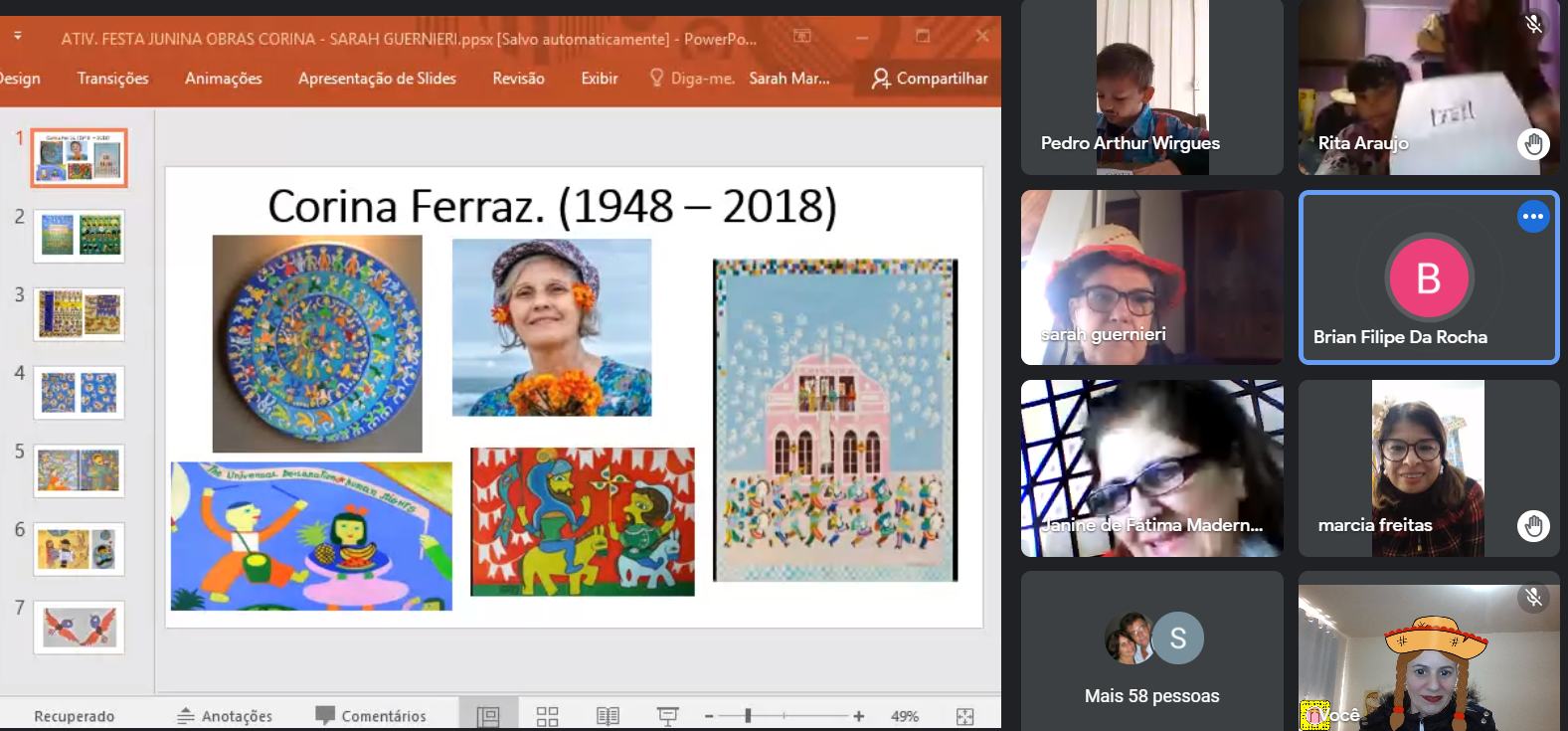
Task: Open the Animações ribbon tab
Action: pos(224,79)
